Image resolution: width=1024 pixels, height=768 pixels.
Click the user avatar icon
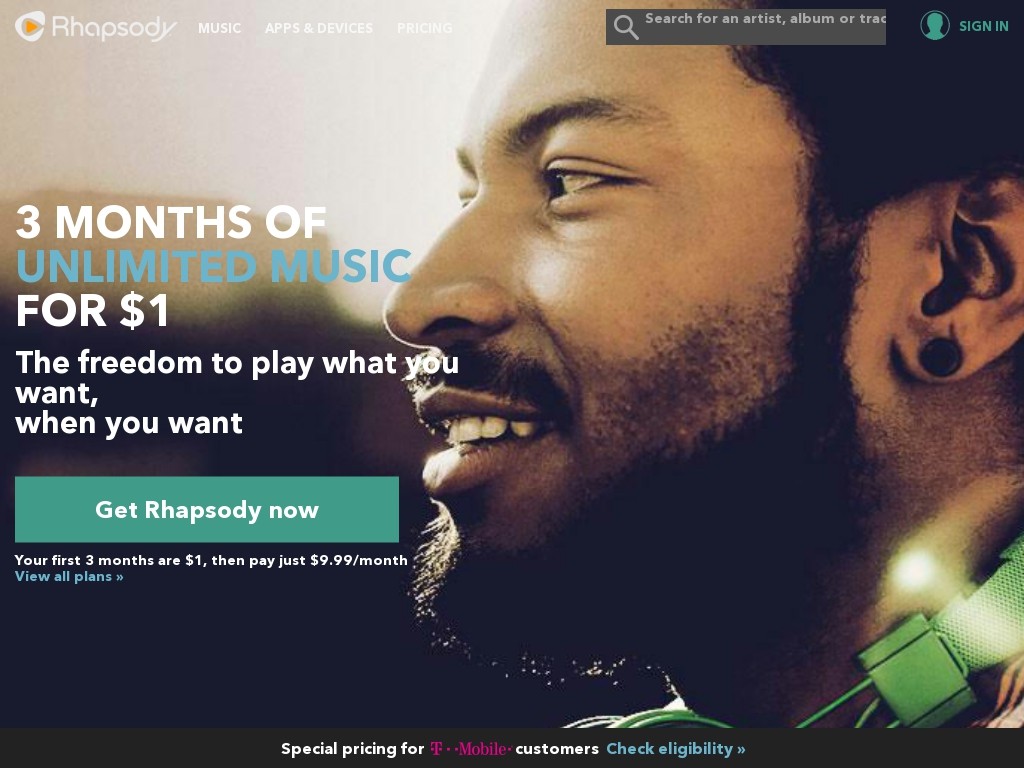tap(935, 25)
